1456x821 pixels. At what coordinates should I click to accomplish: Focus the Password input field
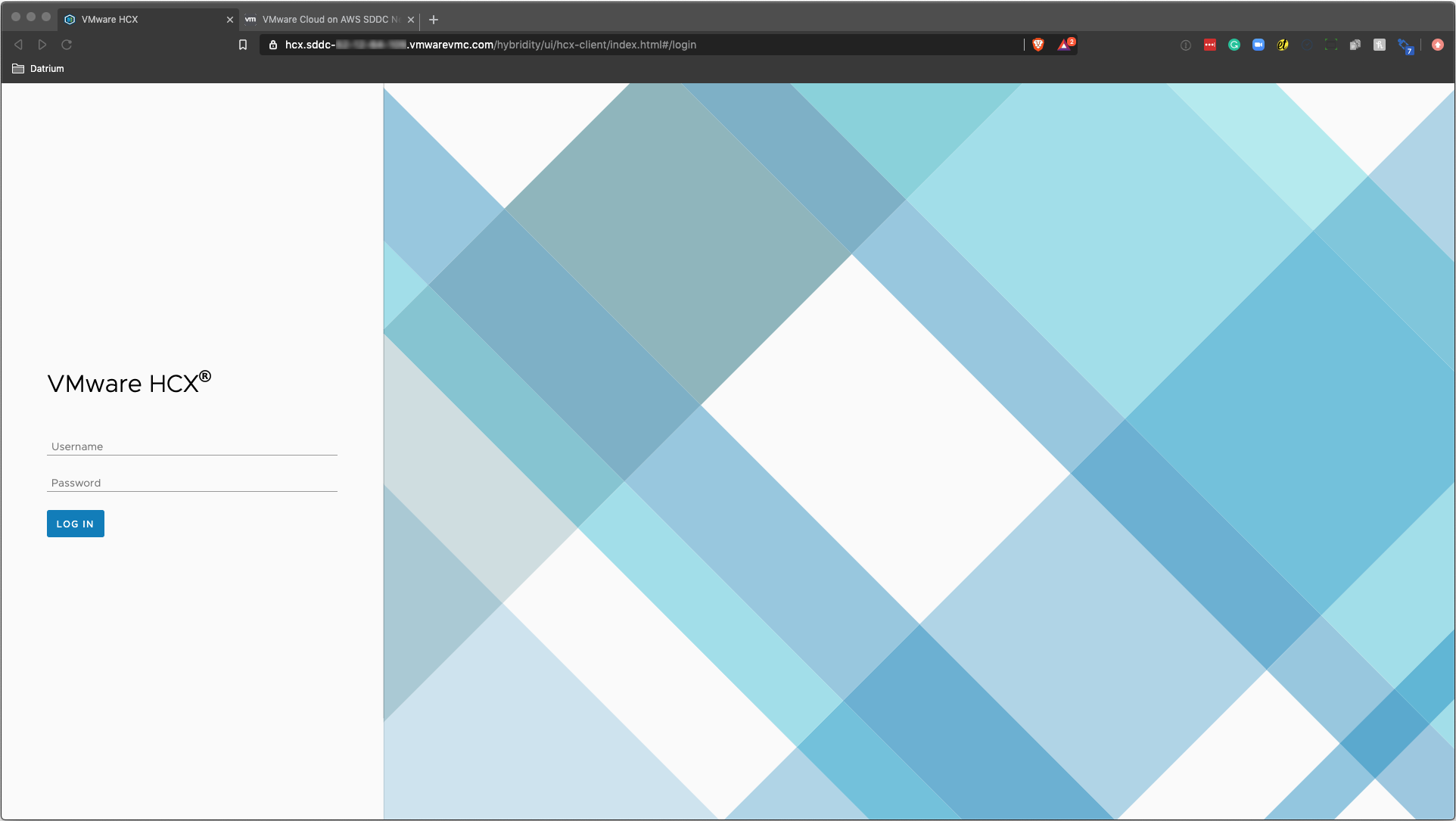tap(192, 483)
